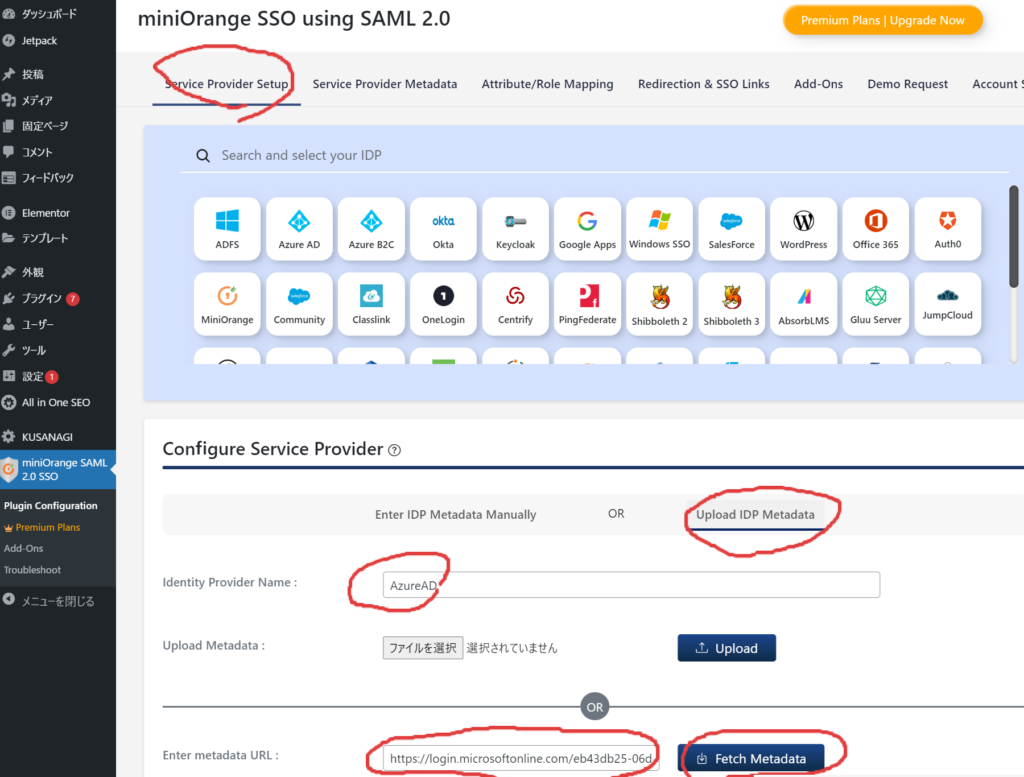Choose the SalesForce IDP tile
This screenshot has width=1024, height=777.
(x=731, y=229)
